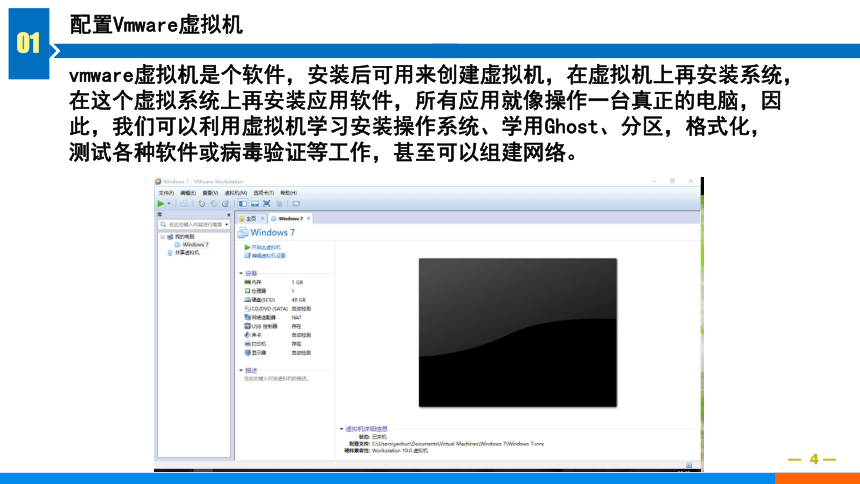Select 共享虚拟机 in the library tree
This screenshot has width=860, height=484.
pos(187,253)
